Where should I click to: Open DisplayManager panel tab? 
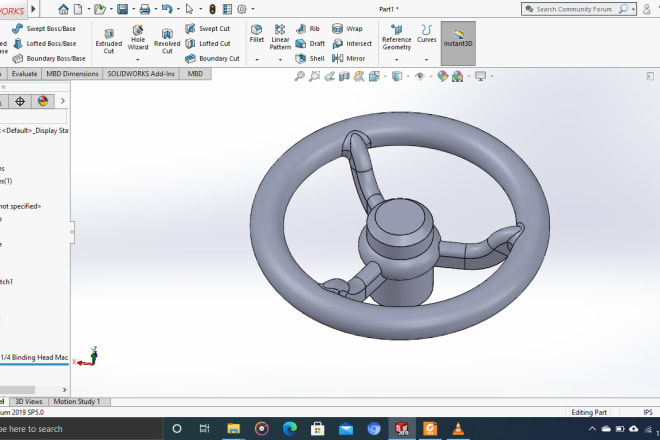click(43, 101)
